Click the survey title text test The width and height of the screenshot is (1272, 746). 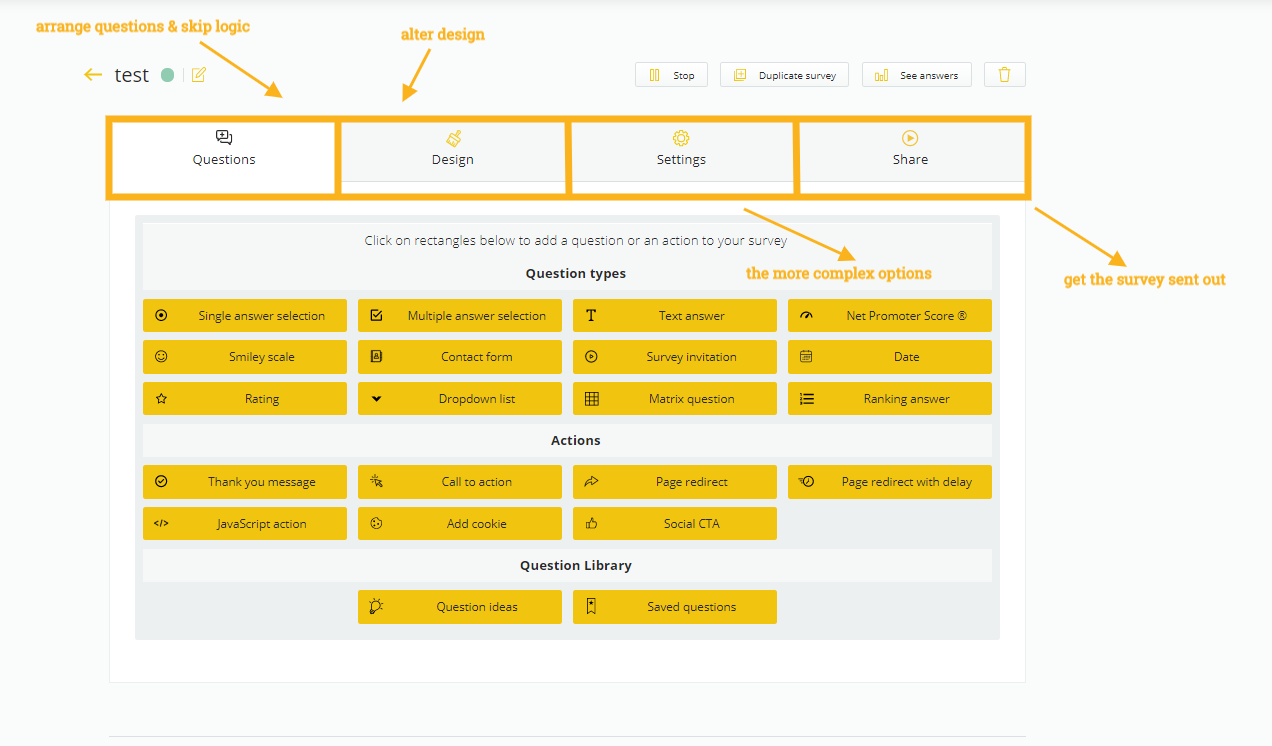click(x=131, y=75)
